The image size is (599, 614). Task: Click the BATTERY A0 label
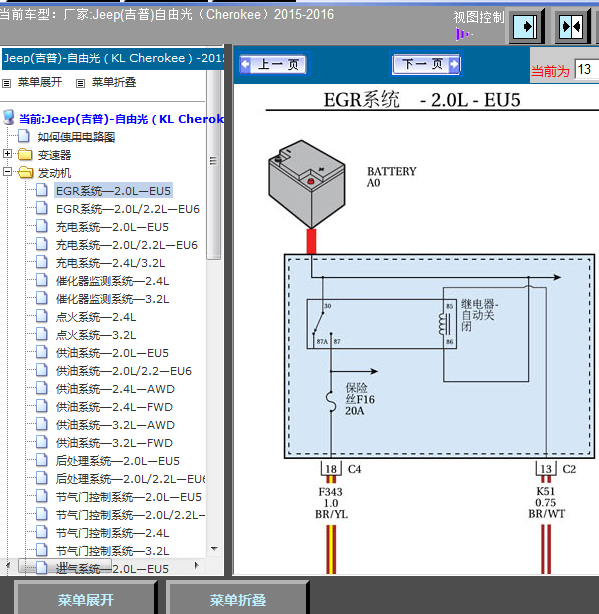392,177
